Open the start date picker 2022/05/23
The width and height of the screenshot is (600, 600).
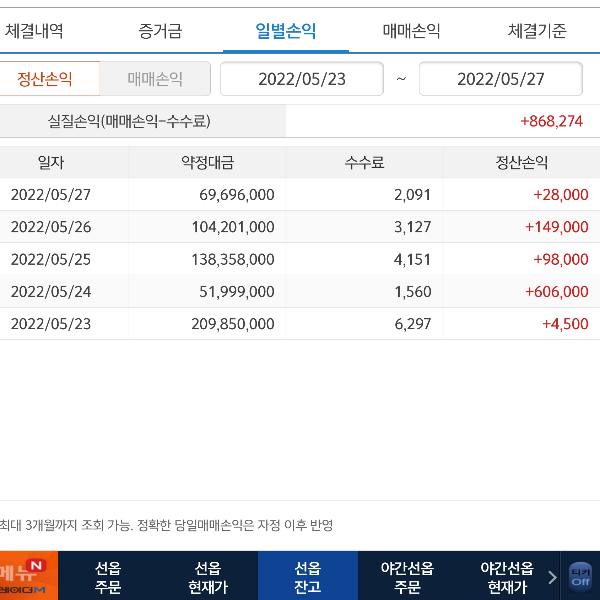click(301, 79)
